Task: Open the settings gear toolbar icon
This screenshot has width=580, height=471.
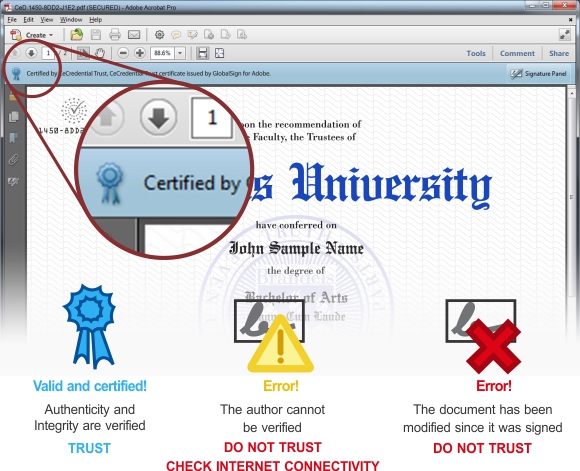Action: (159, 35)
